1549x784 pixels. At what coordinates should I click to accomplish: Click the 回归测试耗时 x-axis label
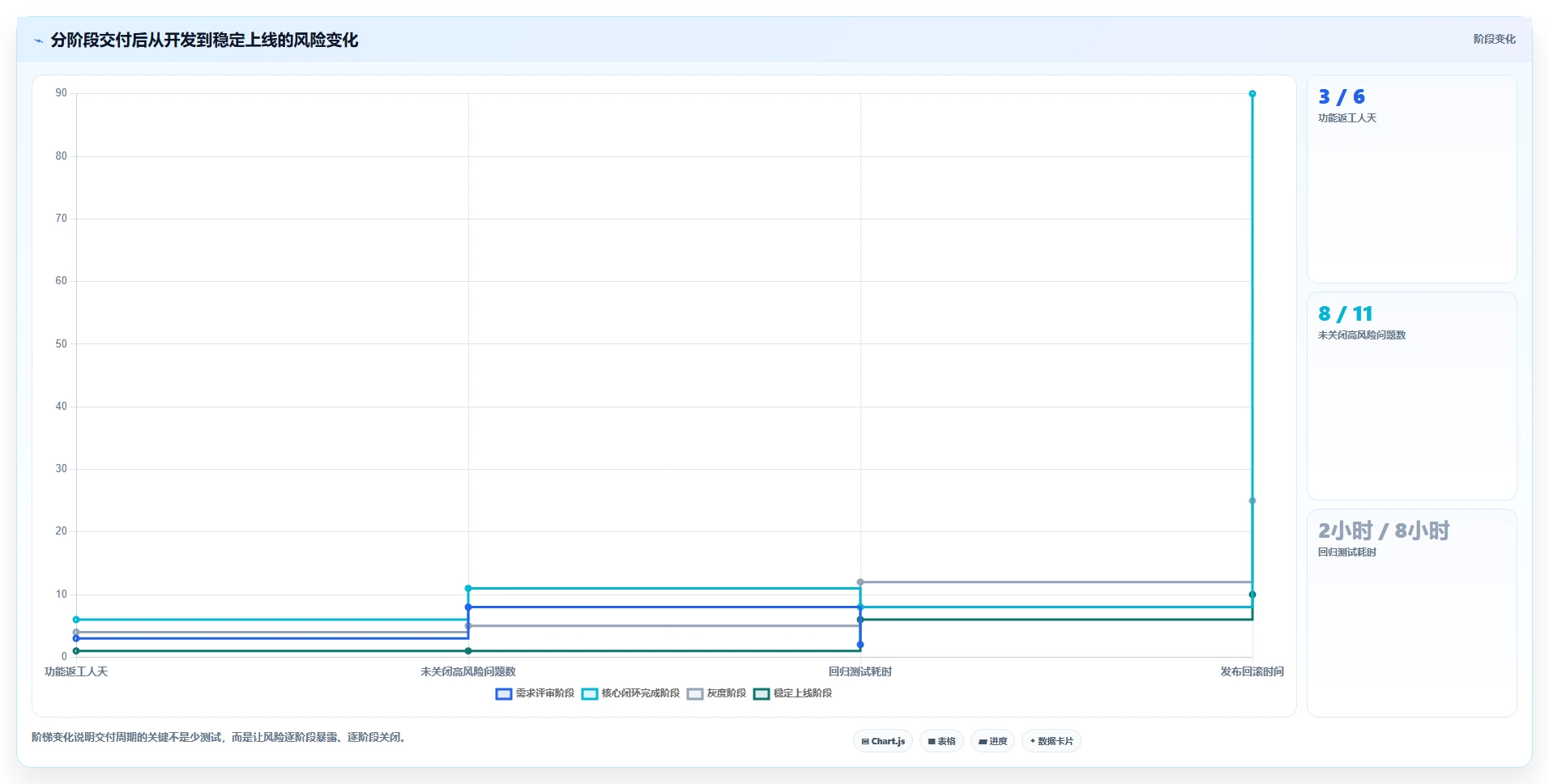[860, 671]
